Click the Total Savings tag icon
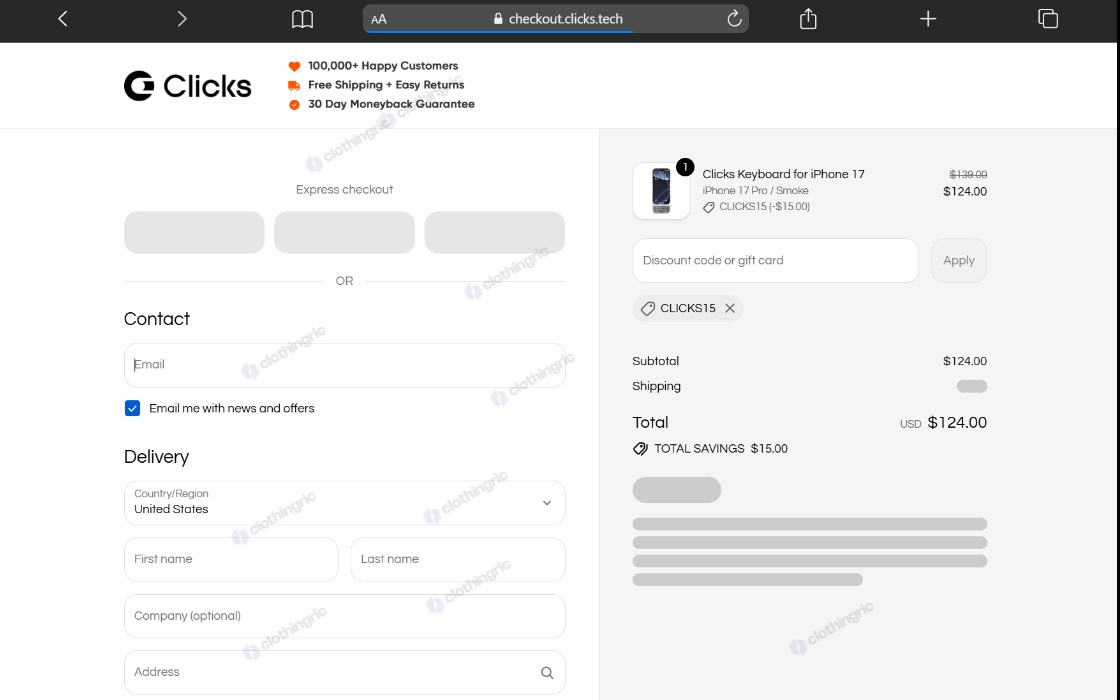This screenshot has height=700, width=1120. [x=641, y=449]
